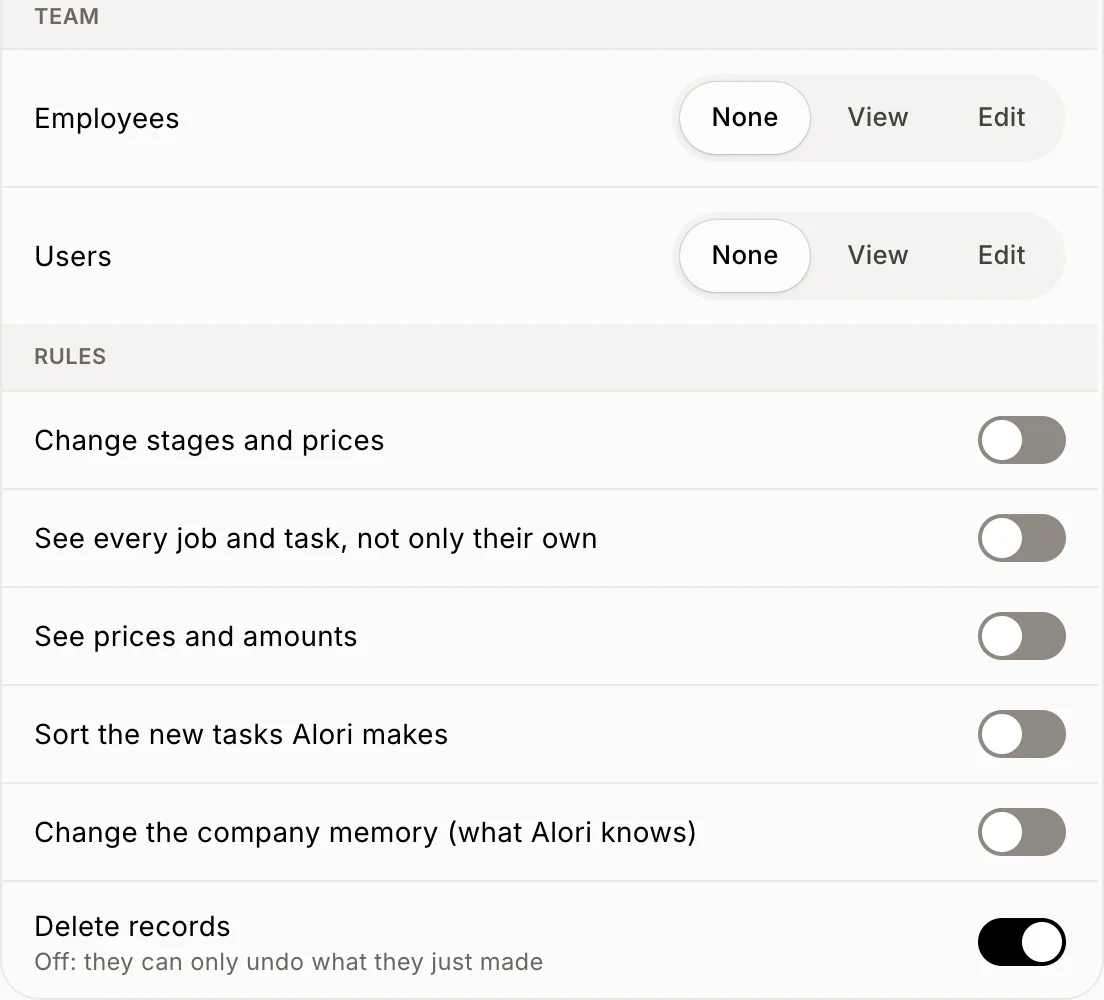Click the 'Delete records' label

pyautogui.click(x=132, y=927)
